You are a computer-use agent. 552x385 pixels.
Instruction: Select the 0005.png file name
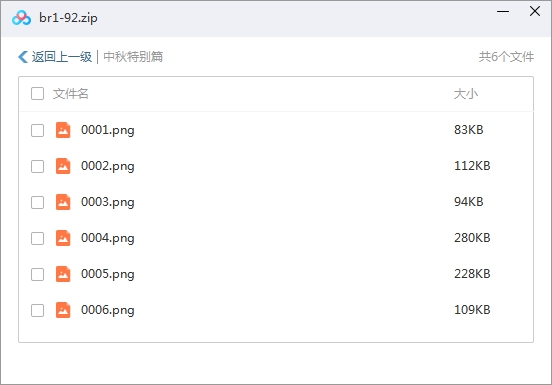[x=108, y=274]
